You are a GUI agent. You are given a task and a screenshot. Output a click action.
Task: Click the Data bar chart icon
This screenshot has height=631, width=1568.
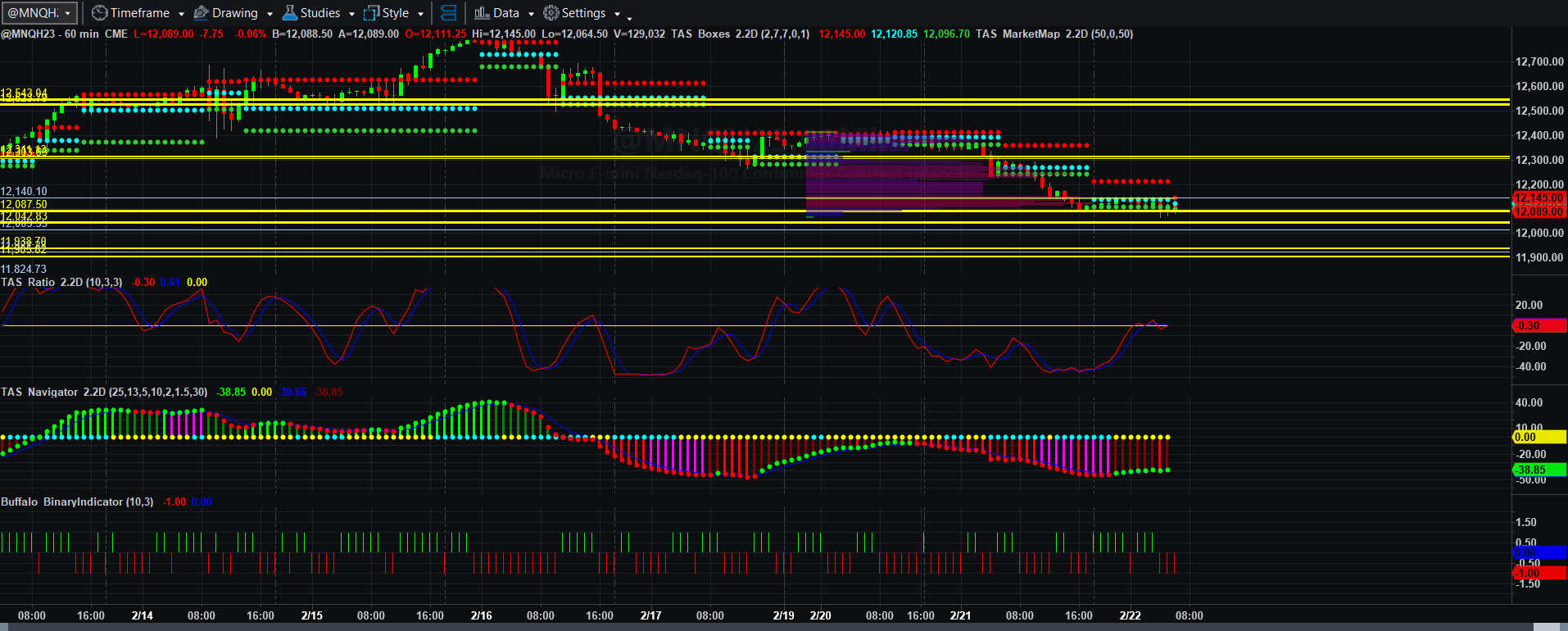482,13
